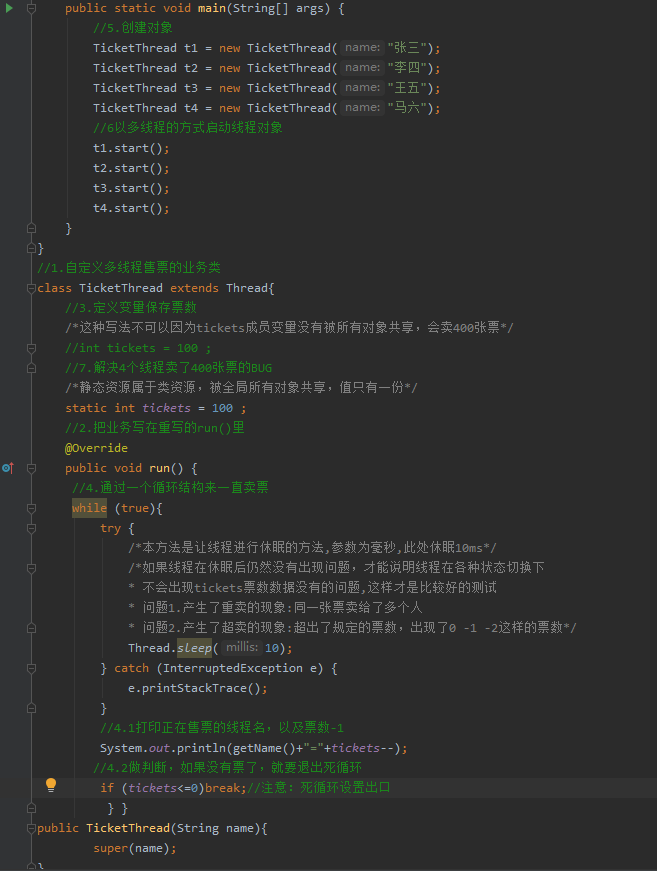Collapse the while (true) loop block
The image size is (659, 871).
coord(32,508)
